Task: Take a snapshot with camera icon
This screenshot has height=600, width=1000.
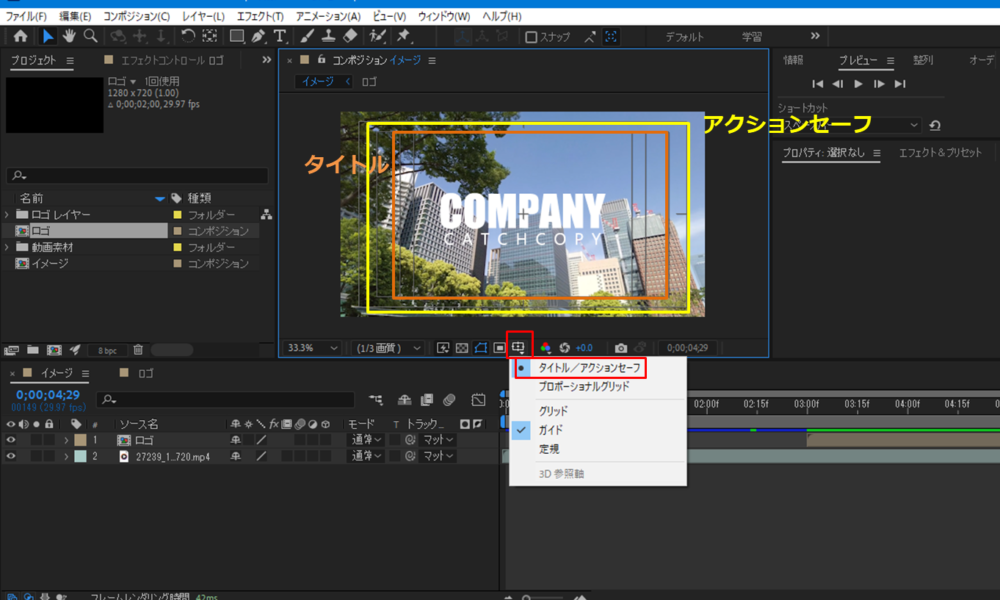Action: point(621,348)
